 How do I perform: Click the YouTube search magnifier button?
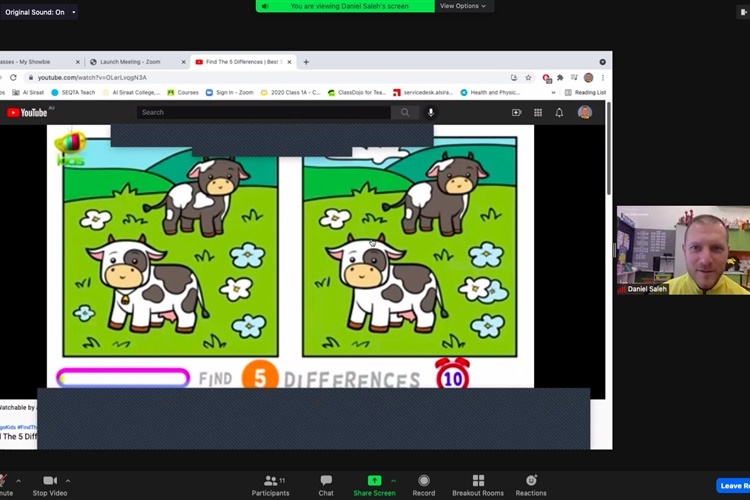[405, 112]
